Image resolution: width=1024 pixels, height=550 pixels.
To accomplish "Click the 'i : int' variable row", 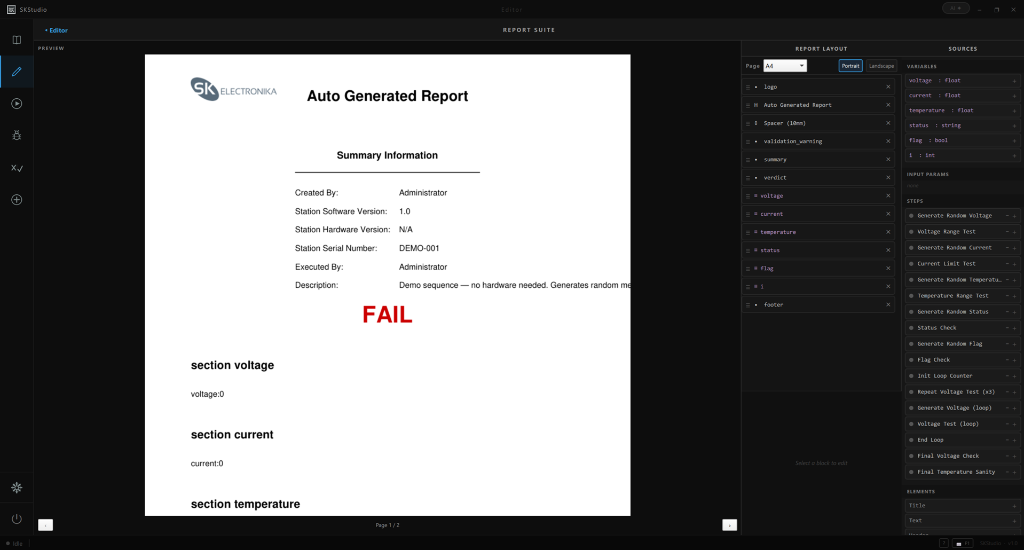I will 963,155.
